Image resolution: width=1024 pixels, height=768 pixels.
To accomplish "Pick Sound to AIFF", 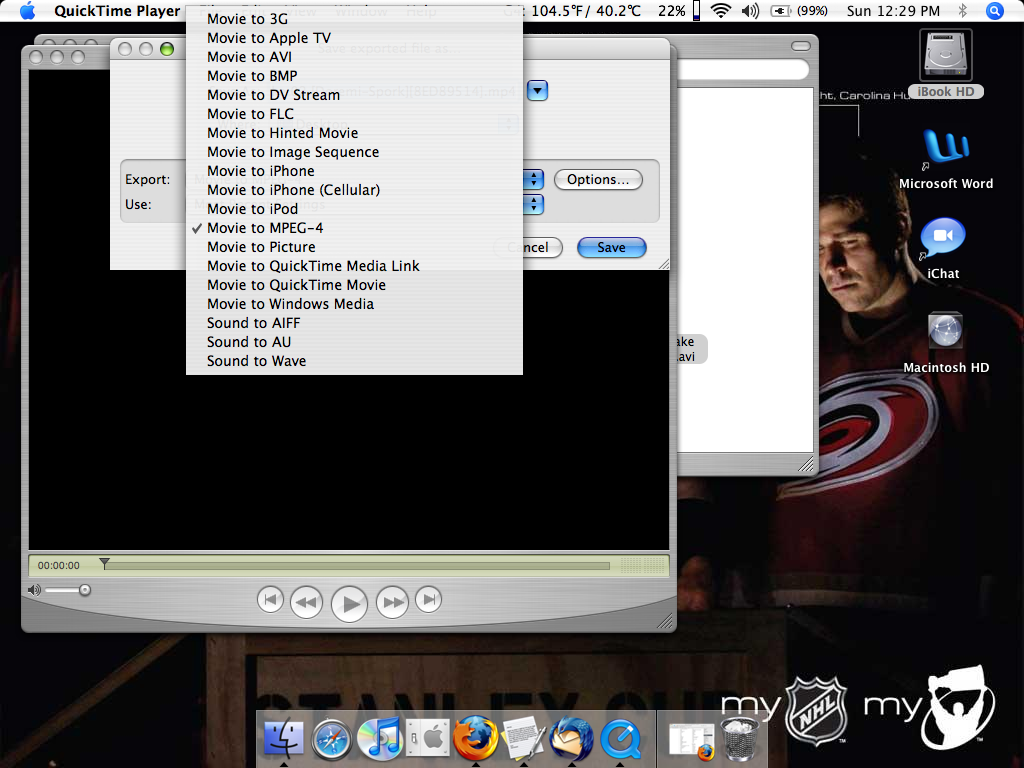I will pyautogui.click(x=354, y=323).
